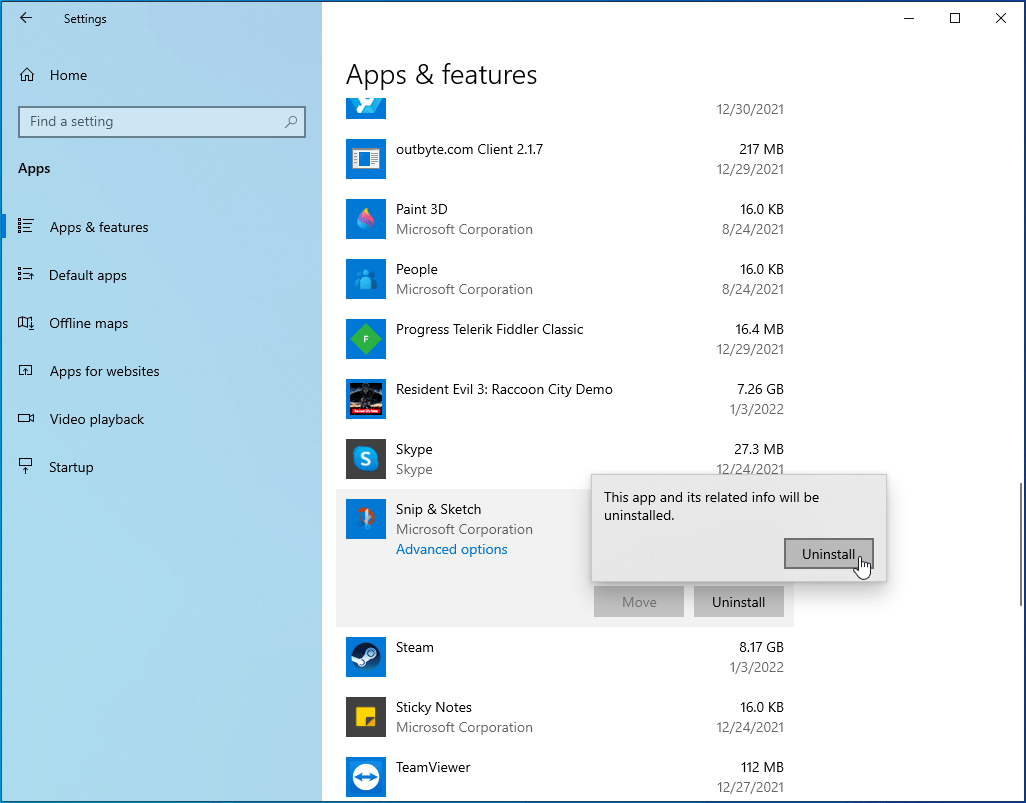The height and width of the screenshot is (803, 1026).
Task: Open Video playback settings
Action: (97, 419)
